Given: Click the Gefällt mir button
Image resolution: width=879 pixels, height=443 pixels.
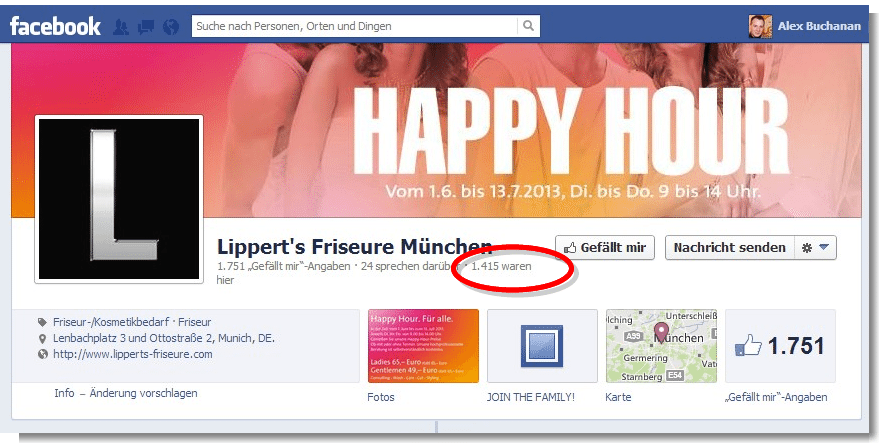Looking at the screenshot, I should point(605,247).
